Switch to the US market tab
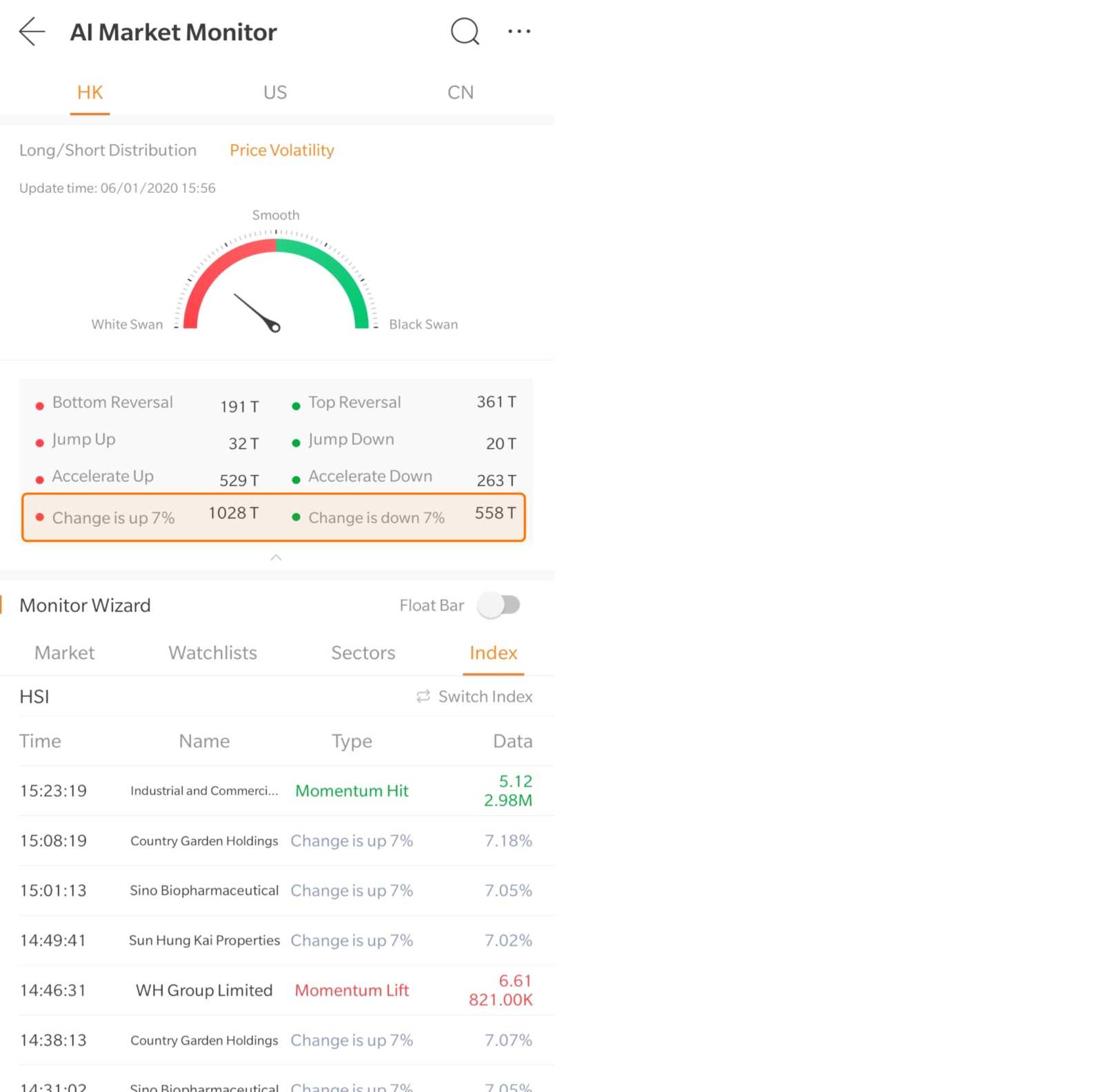This screenshot has width=1103, height=1092. tap(275, 92)
